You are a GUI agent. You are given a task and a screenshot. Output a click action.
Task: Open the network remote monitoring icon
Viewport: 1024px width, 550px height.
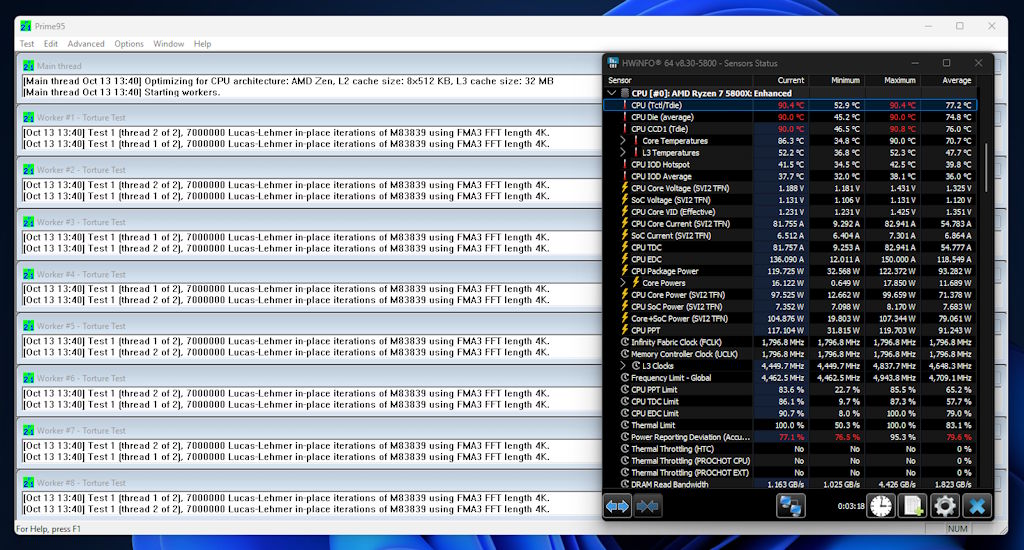[792, 506]
